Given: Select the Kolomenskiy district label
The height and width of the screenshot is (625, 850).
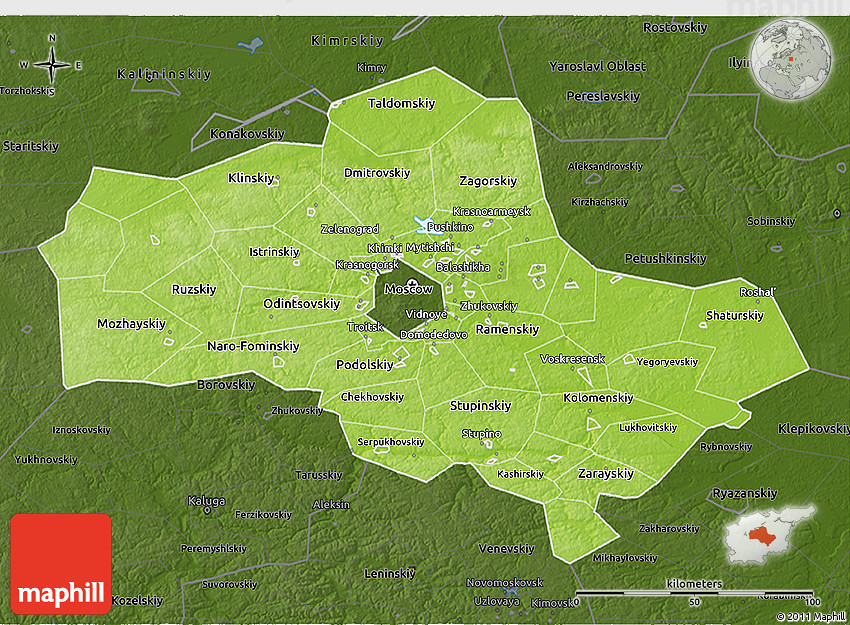Looking at the screenshot, I should tap(598, 398).
